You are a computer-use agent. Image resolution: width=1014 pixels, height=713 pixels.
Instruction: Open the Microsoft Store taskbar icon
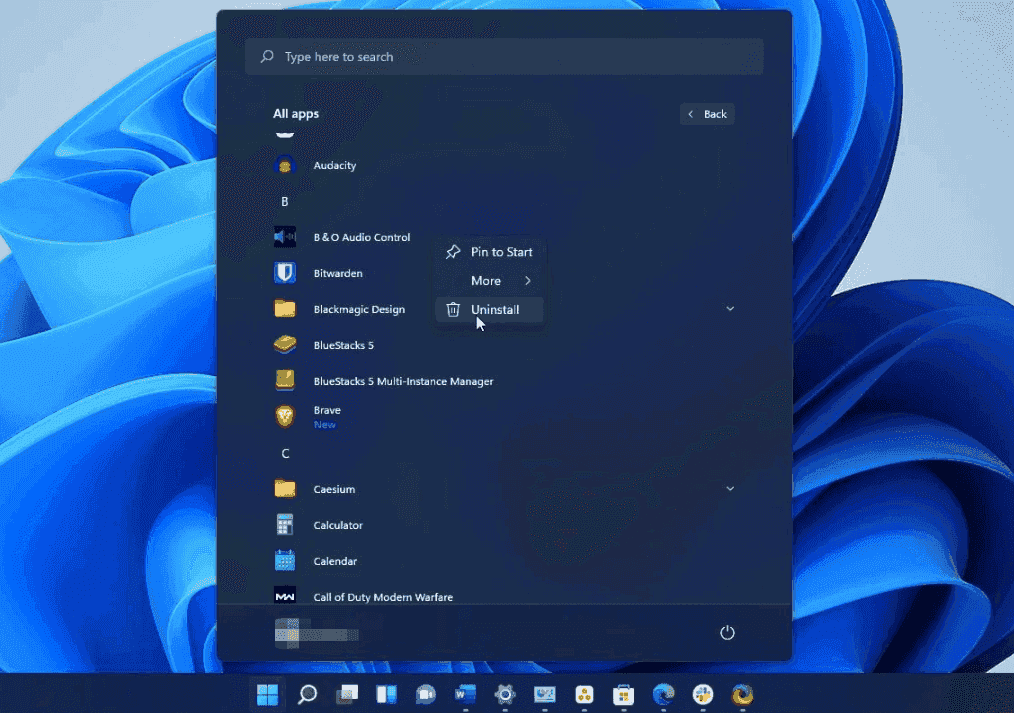pyautogui.click(x=623, y=695)
